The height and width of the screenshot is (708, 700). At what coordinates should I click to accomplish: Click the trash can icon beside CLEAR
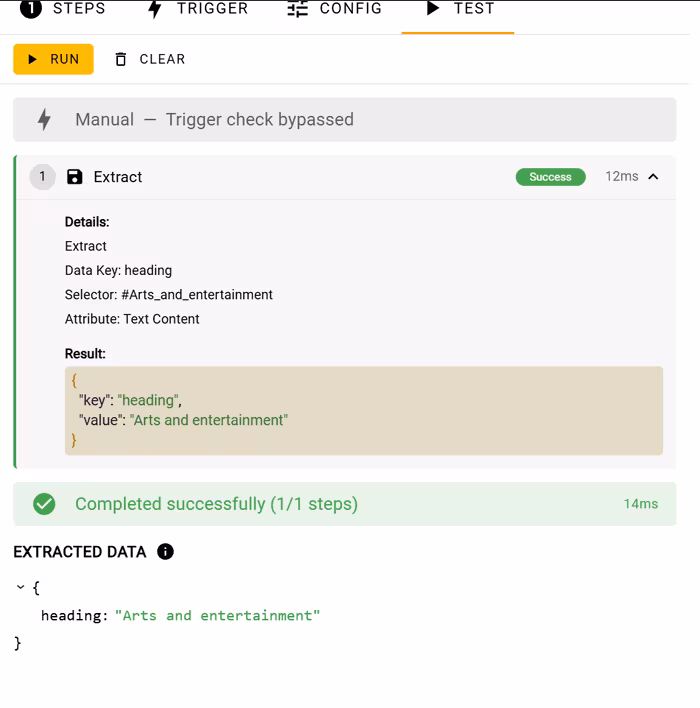(121, 59)
